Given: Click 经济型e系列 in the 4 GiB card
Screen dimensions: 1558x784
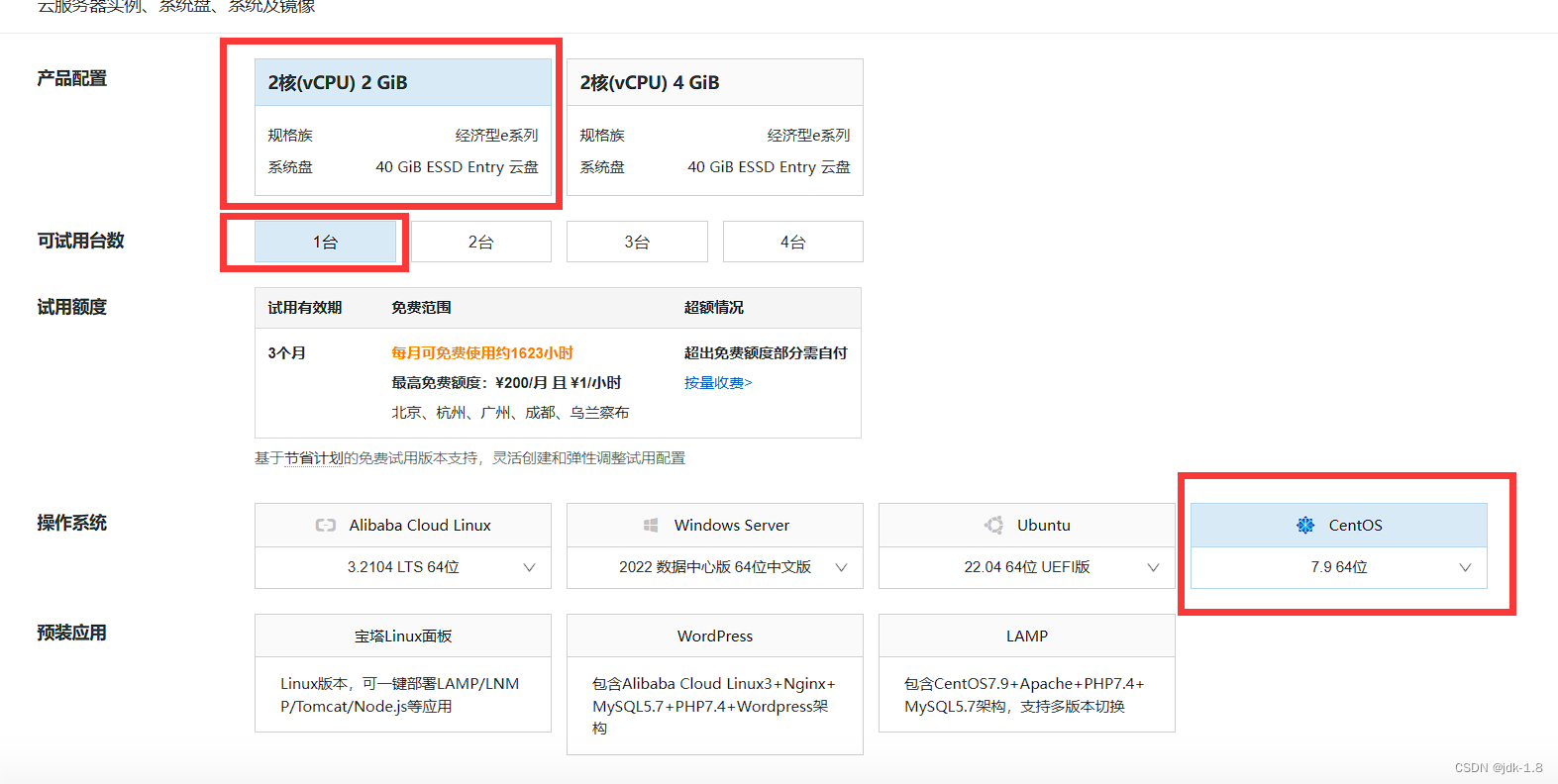Looking at the screenshot, I should (x=808, y=136).
